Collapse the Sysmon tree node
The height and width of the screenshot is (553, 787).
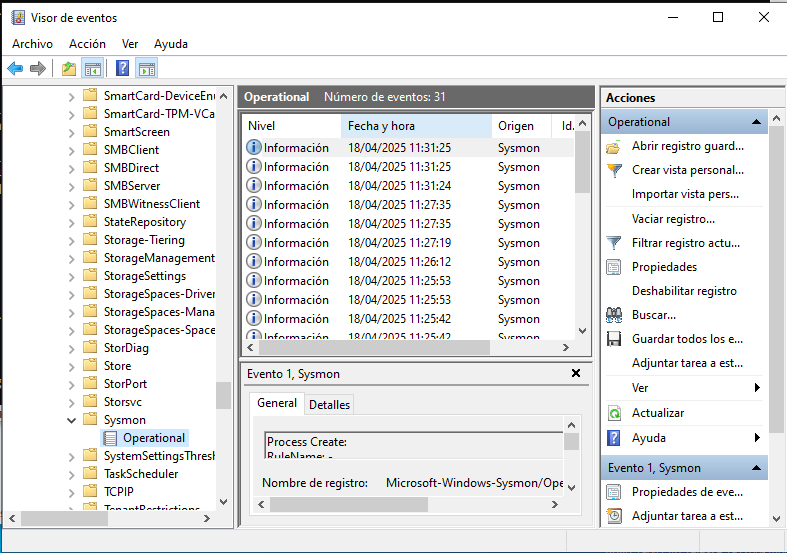coord(72,420)
